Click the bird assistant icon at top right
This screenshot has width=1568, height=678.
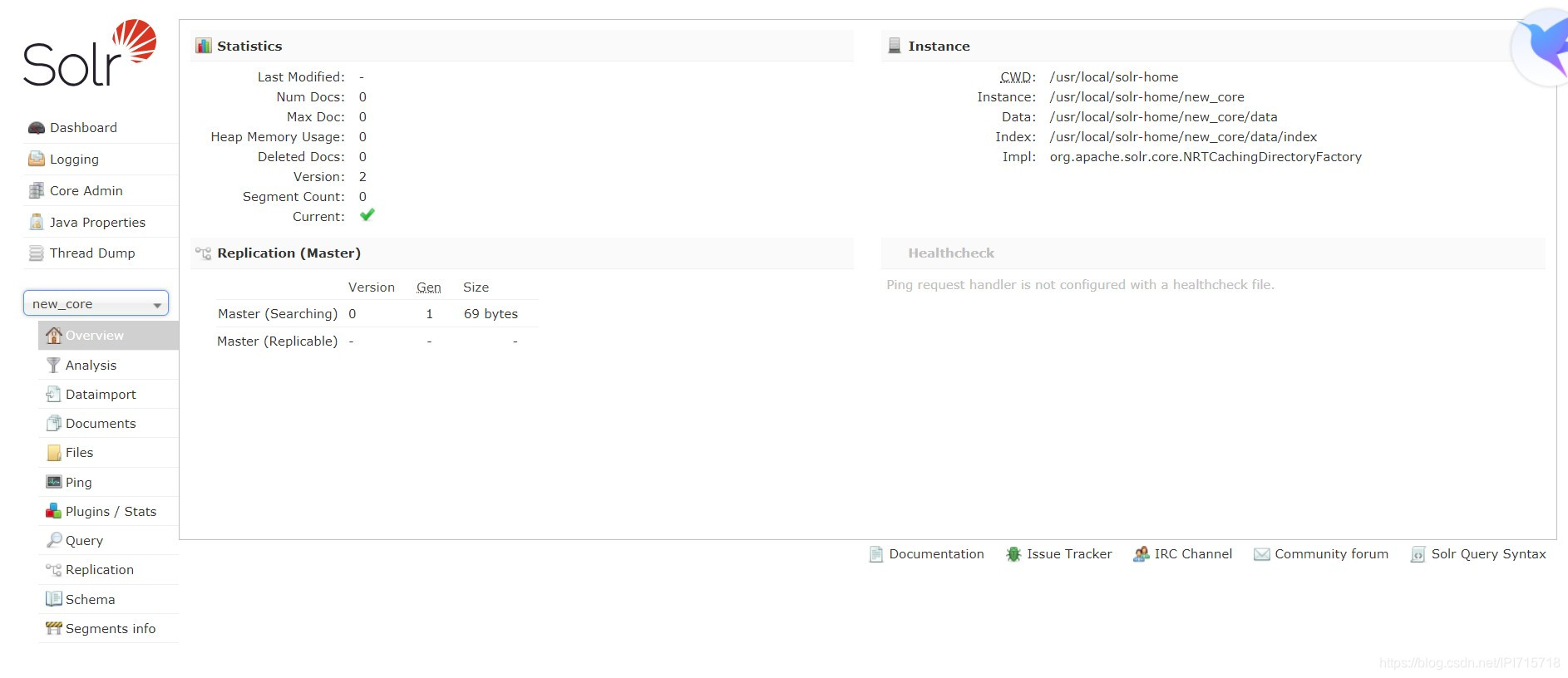click(1542, 47)
